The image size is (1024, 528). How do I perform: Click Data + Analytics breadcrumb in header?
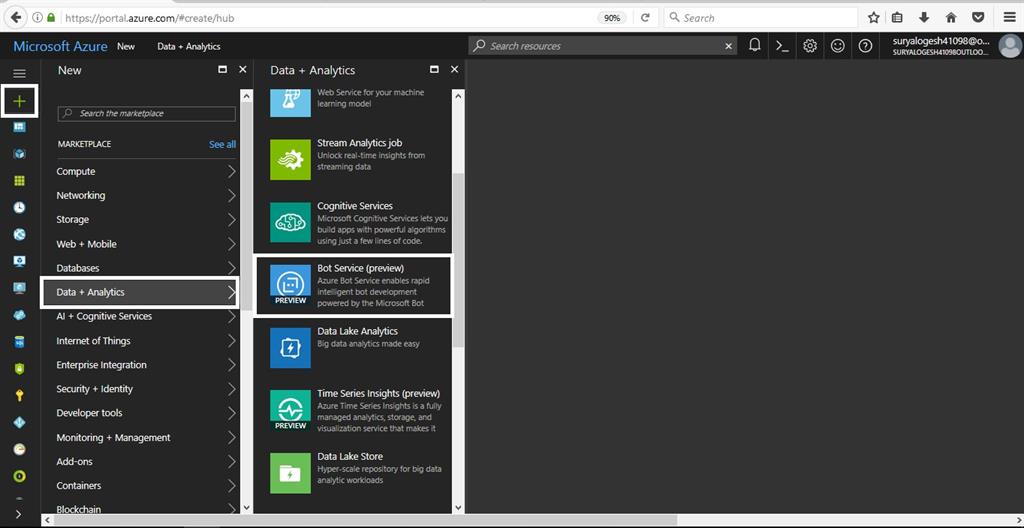[x=189, y=46]
